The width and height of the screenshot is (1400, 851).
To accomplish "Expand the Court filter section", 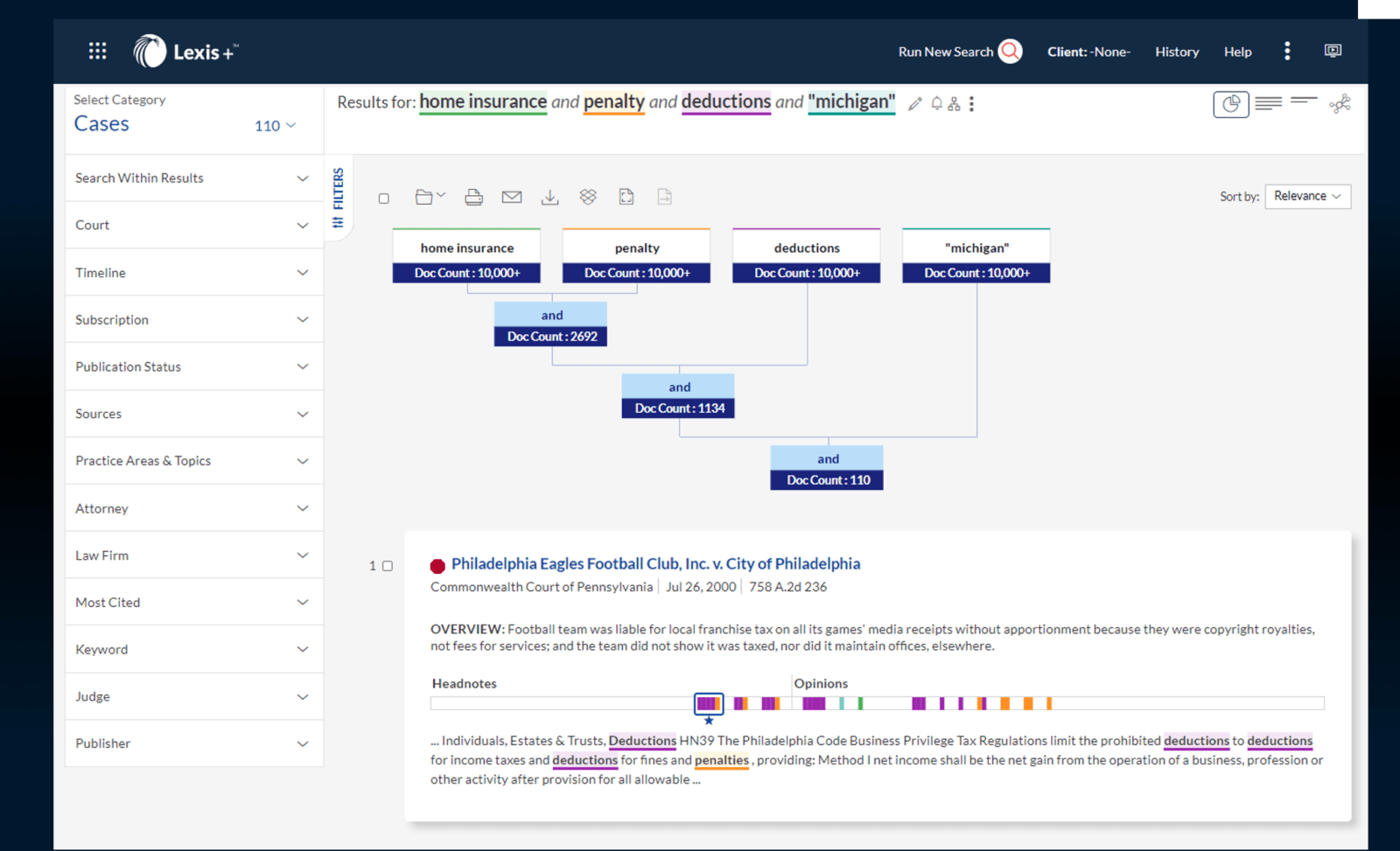I will (x=193, y=225).
